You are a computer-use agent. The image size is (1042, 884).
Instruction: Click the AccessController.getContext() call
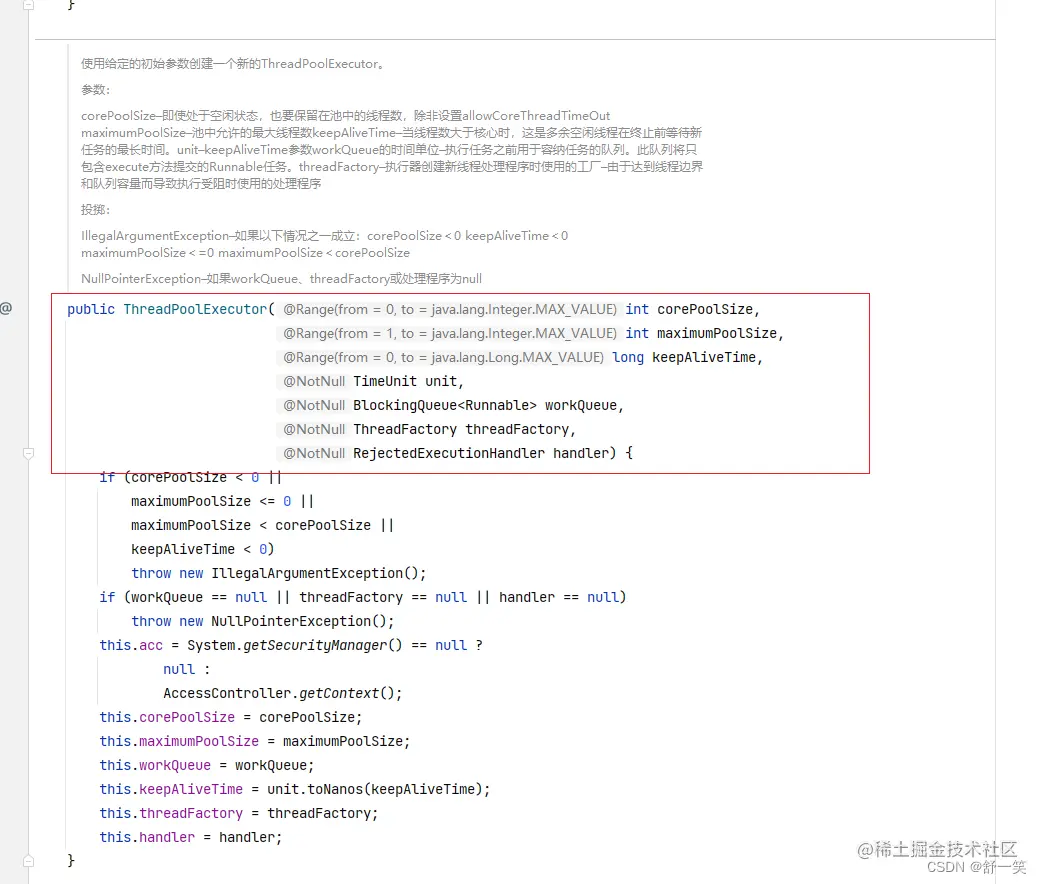tap(280, 693)
